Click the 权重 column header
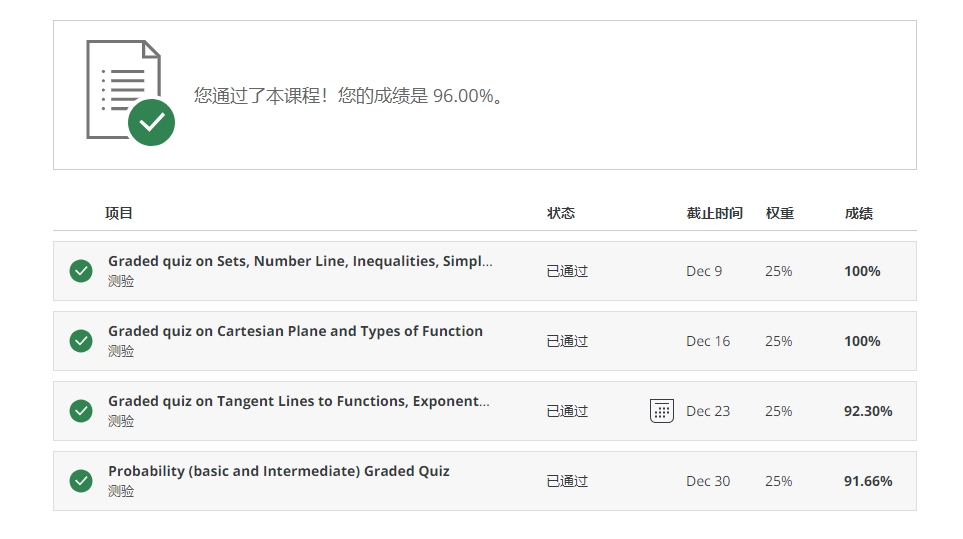Screen dimensions: 963x539 point(779,213)
